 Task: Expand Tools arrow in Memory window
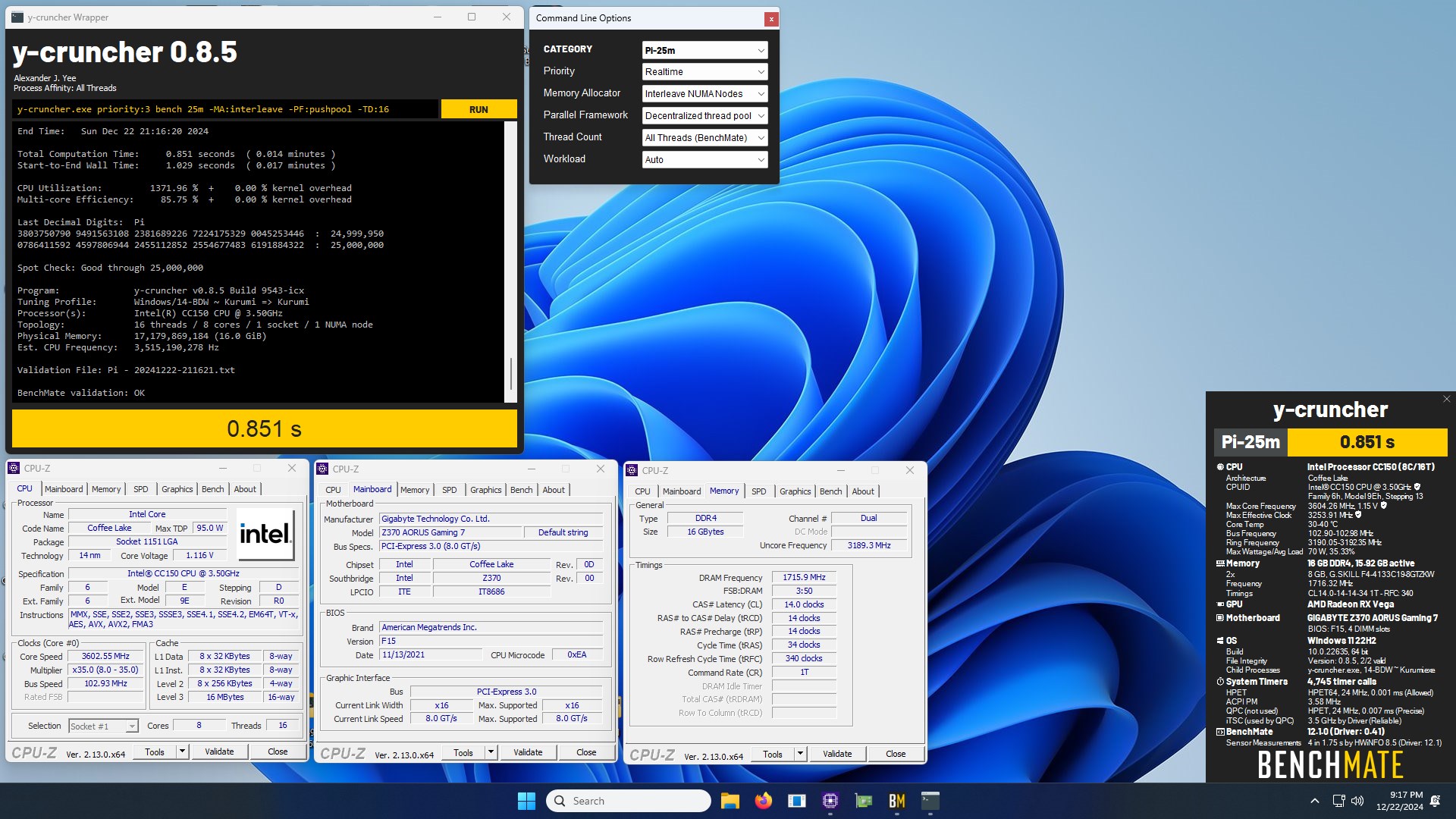coord(800,754)
